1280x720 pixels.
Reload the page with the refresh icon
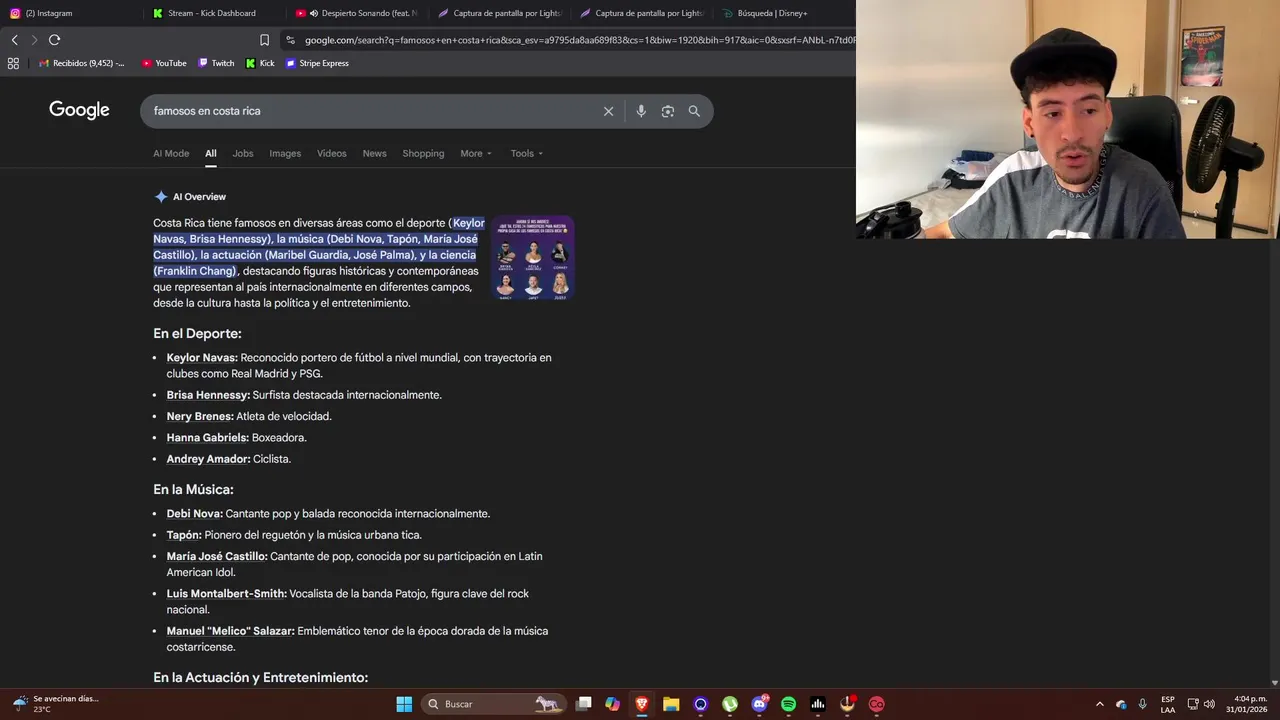(x=54, y=40)
